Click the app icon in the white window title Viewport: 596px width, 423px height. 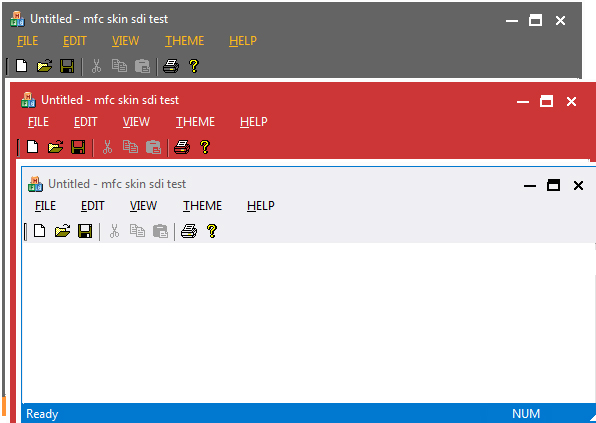[35, 184]
